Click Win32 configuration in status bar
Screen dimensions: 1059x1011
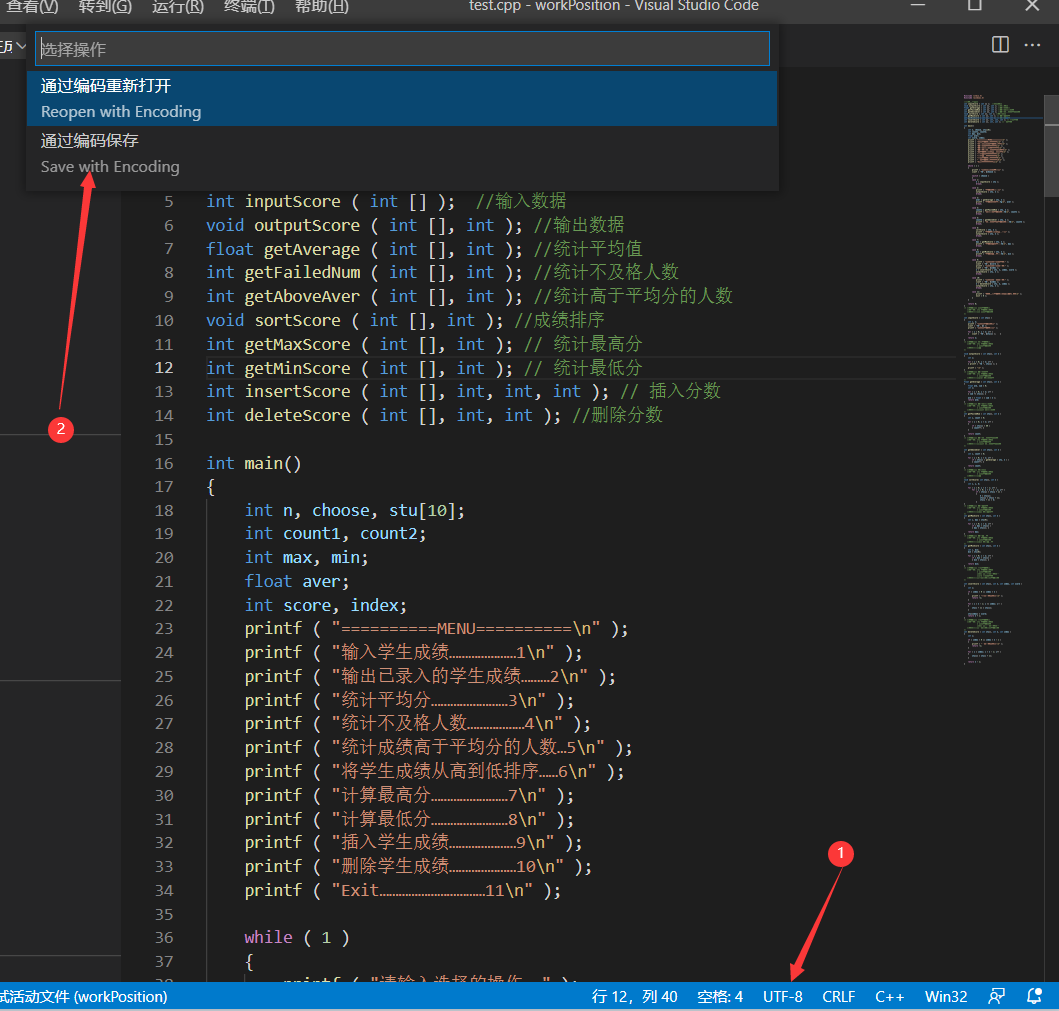pyautogui.click(x=946, y=996)
